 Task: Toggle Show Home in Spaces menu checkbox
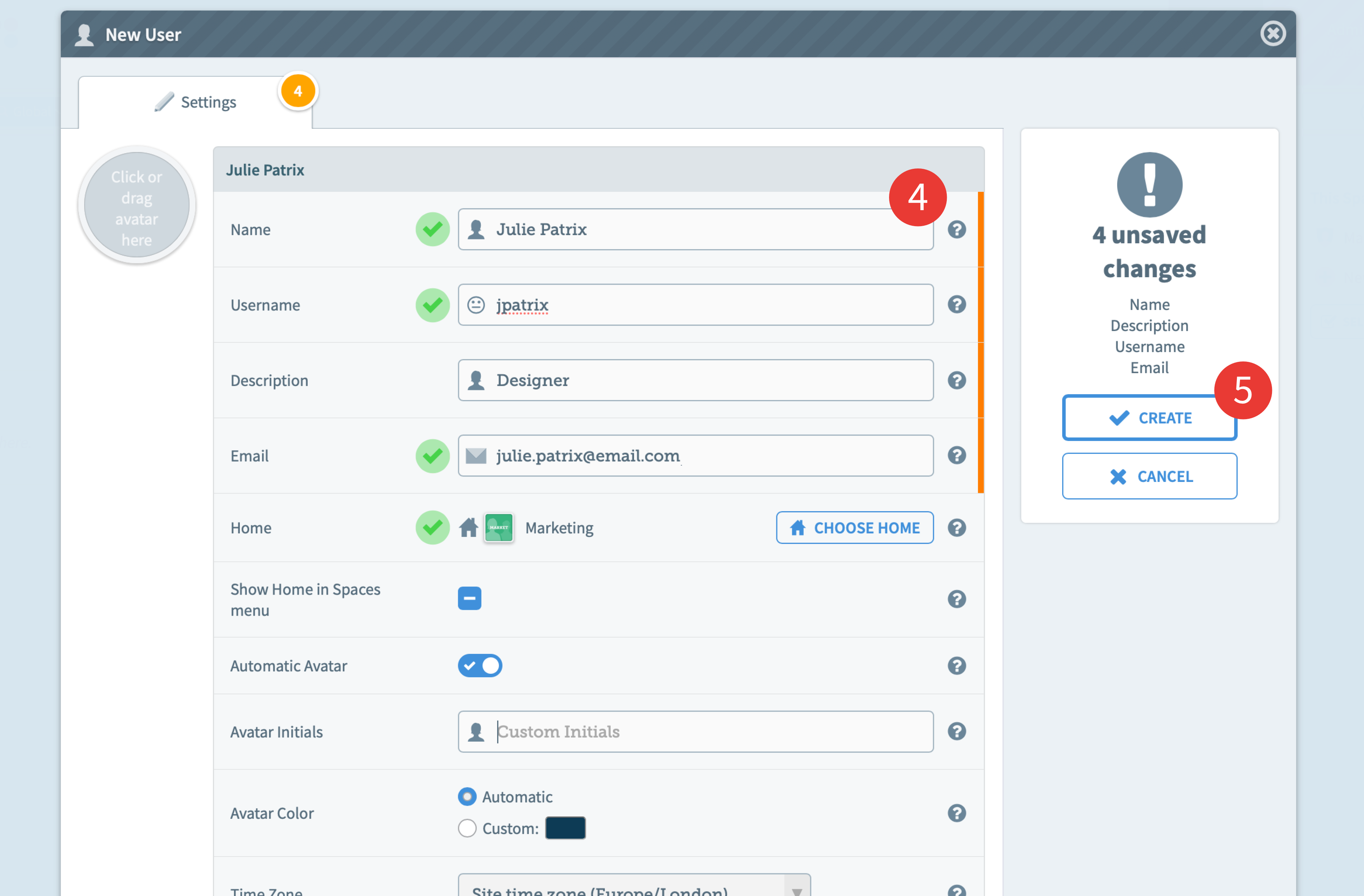(x=469, y=599)
